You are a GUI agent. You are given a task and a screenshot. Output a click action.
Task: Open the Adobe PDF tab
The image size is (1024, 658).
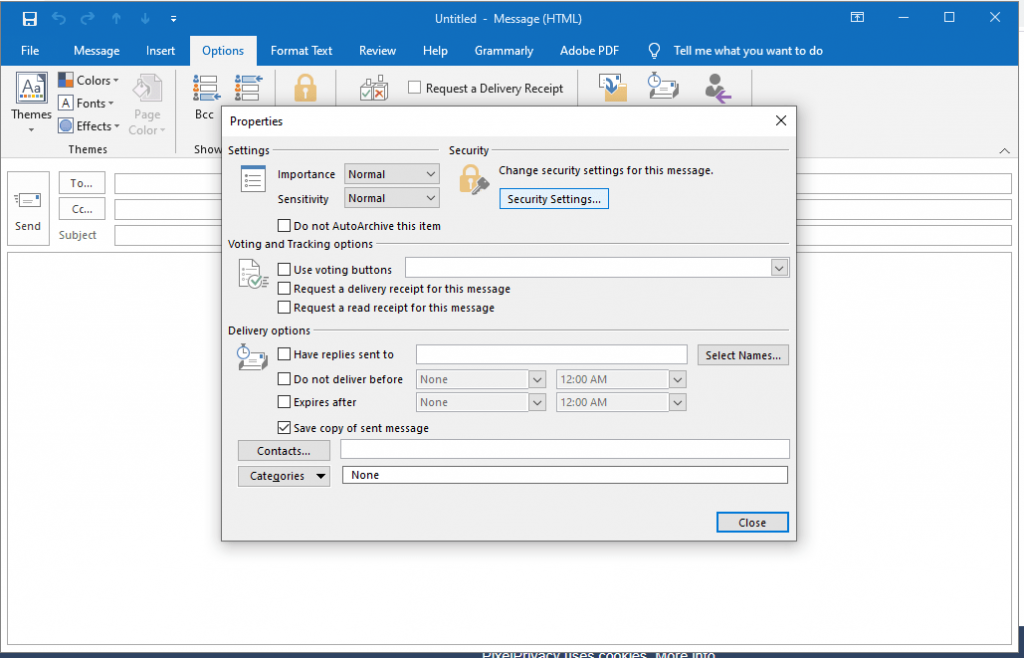click(589, 50)
